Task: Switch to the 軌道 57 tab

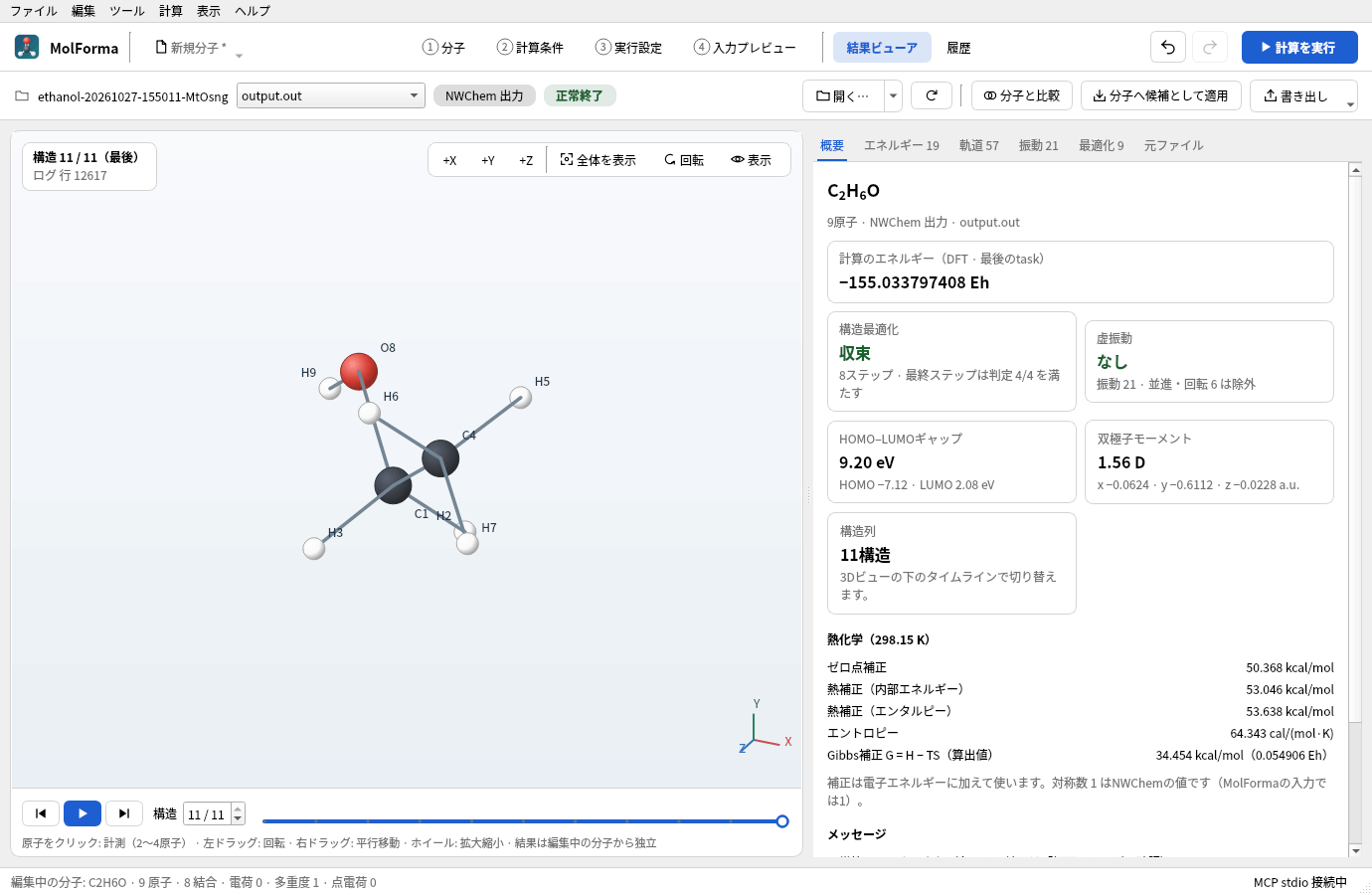Action: pyautogui.click(x=979, y=145)
